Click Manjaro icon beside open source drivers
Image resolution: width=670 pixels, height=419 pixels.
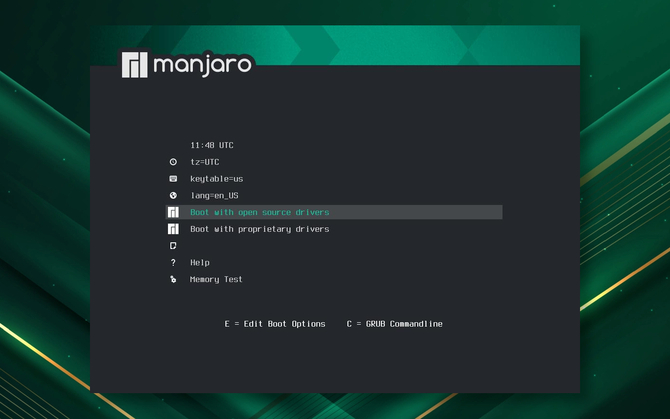point(173,212)
